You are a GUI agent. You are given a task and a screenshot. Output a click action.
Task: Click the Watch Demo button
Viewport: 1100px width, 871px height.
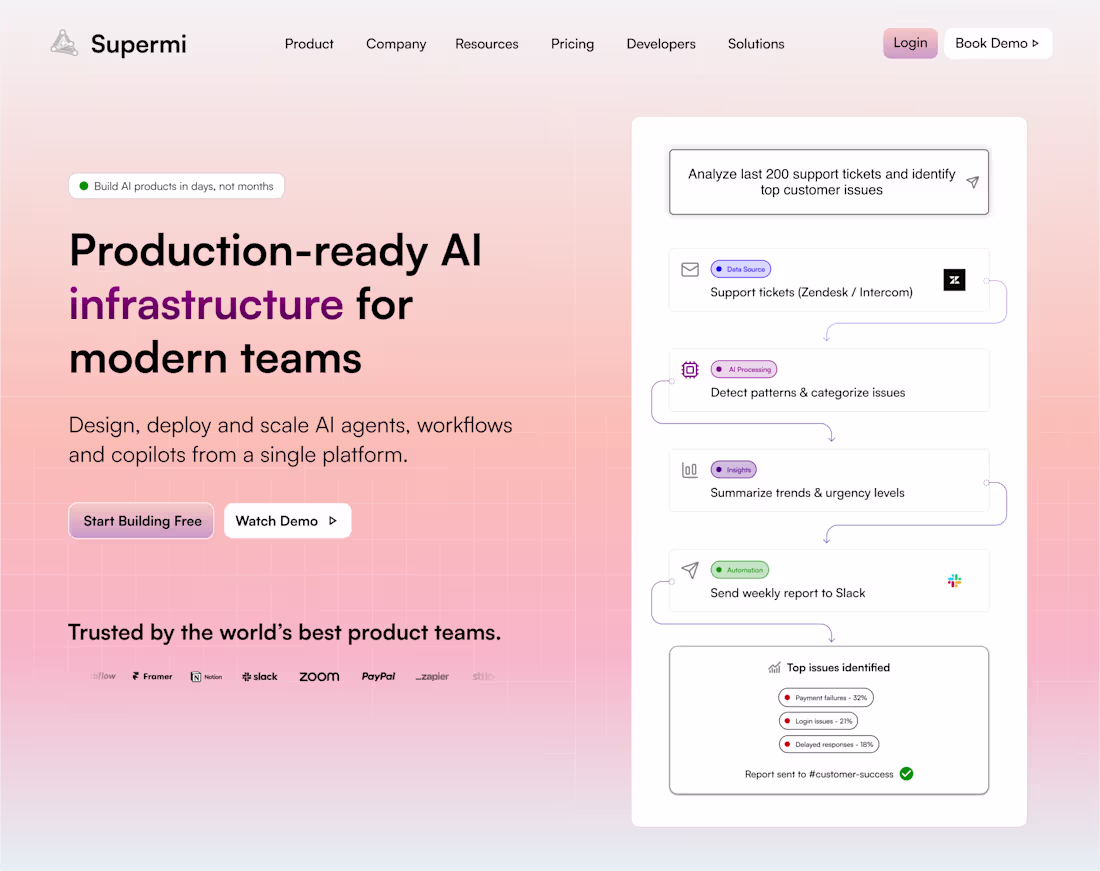(x=287, y=520)
